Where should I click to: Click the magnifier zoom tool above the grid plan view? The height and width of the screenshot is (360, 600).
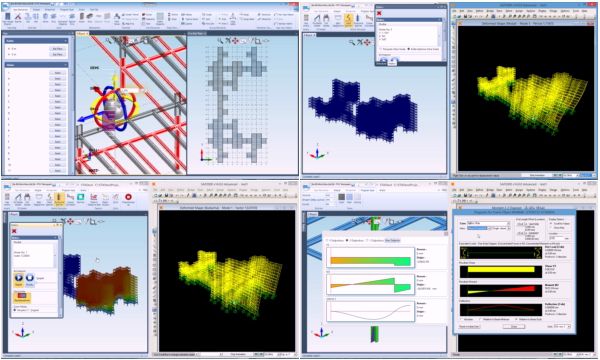click(220, 41)
